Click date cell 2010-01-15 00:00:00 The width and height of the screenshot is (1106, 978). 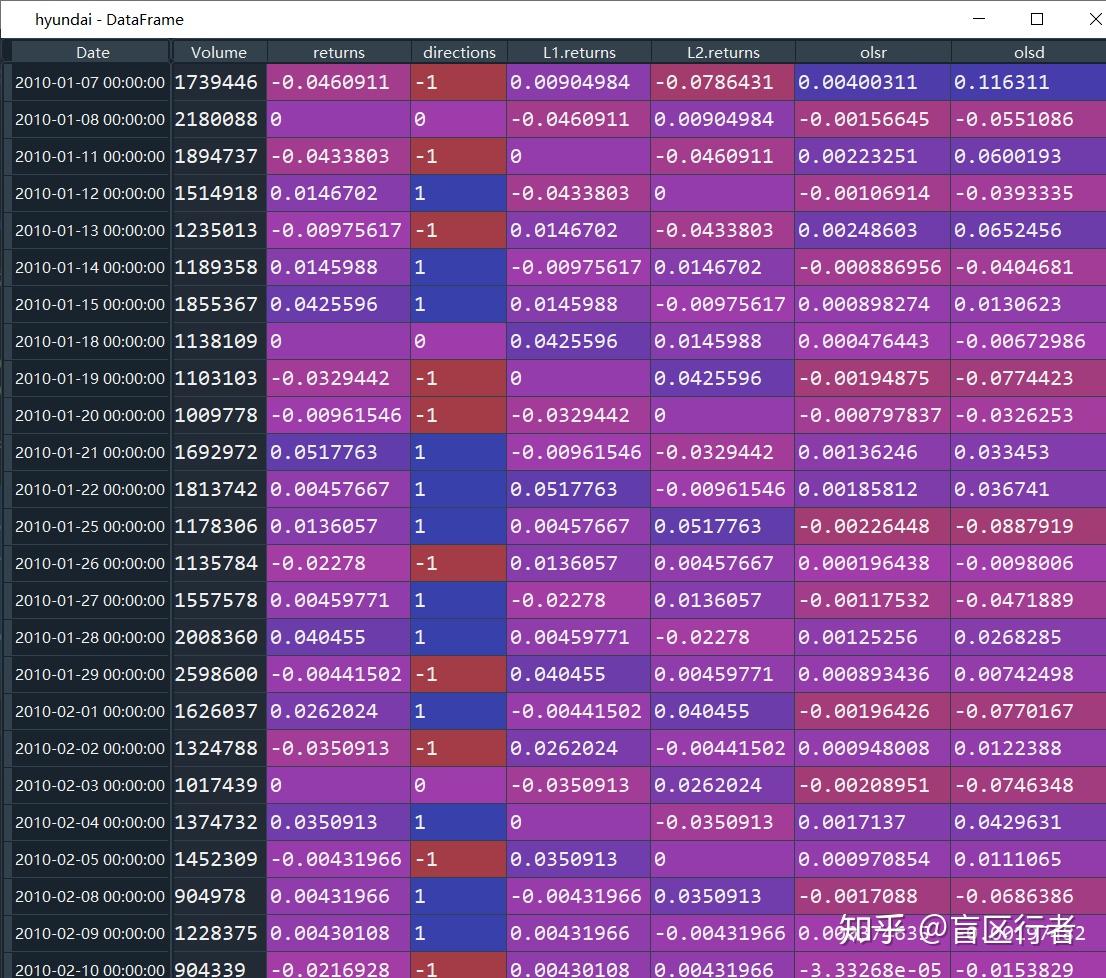point(90,305)
